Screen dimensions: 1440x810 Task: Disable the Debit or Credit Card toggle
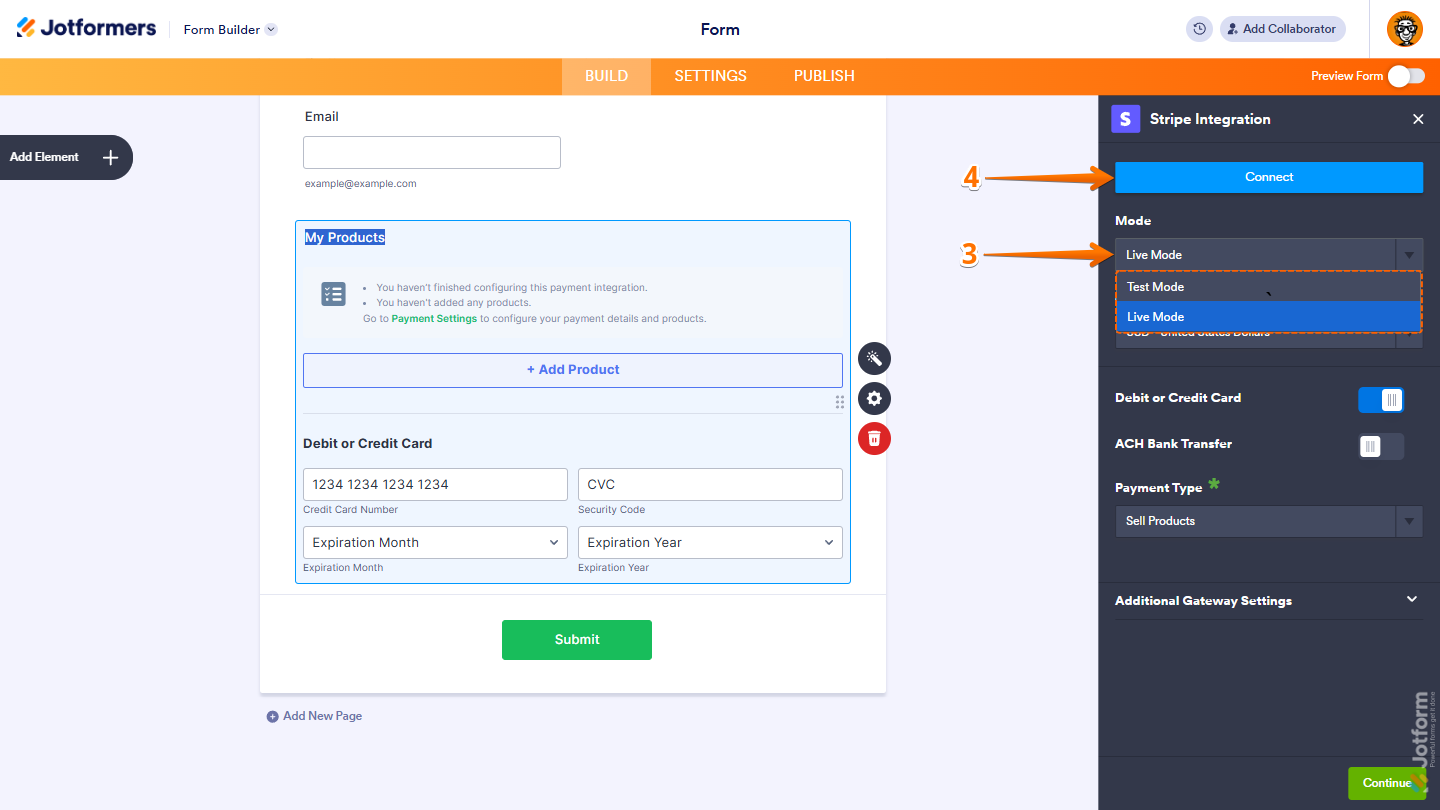1381,400
